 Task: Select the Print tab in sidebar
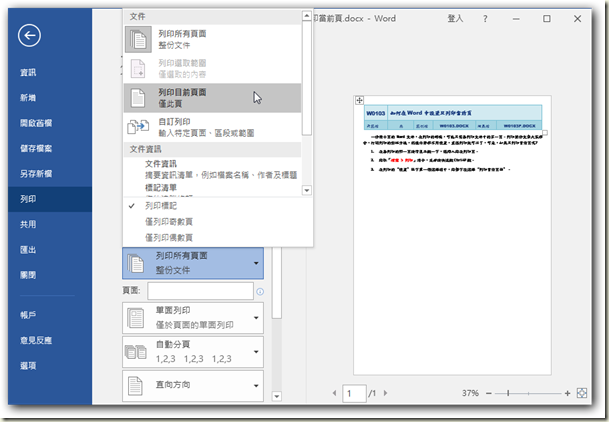point(50,199)
